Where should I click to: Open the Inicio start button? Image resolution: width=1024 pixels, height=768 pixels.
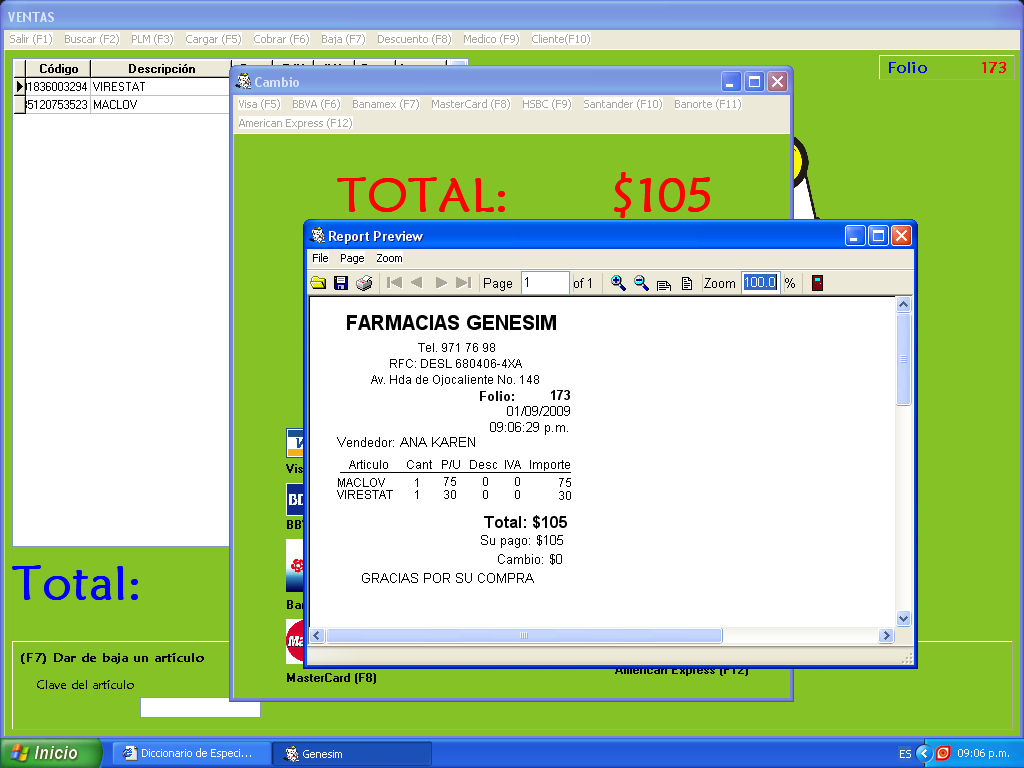click(x=51, y=753)
